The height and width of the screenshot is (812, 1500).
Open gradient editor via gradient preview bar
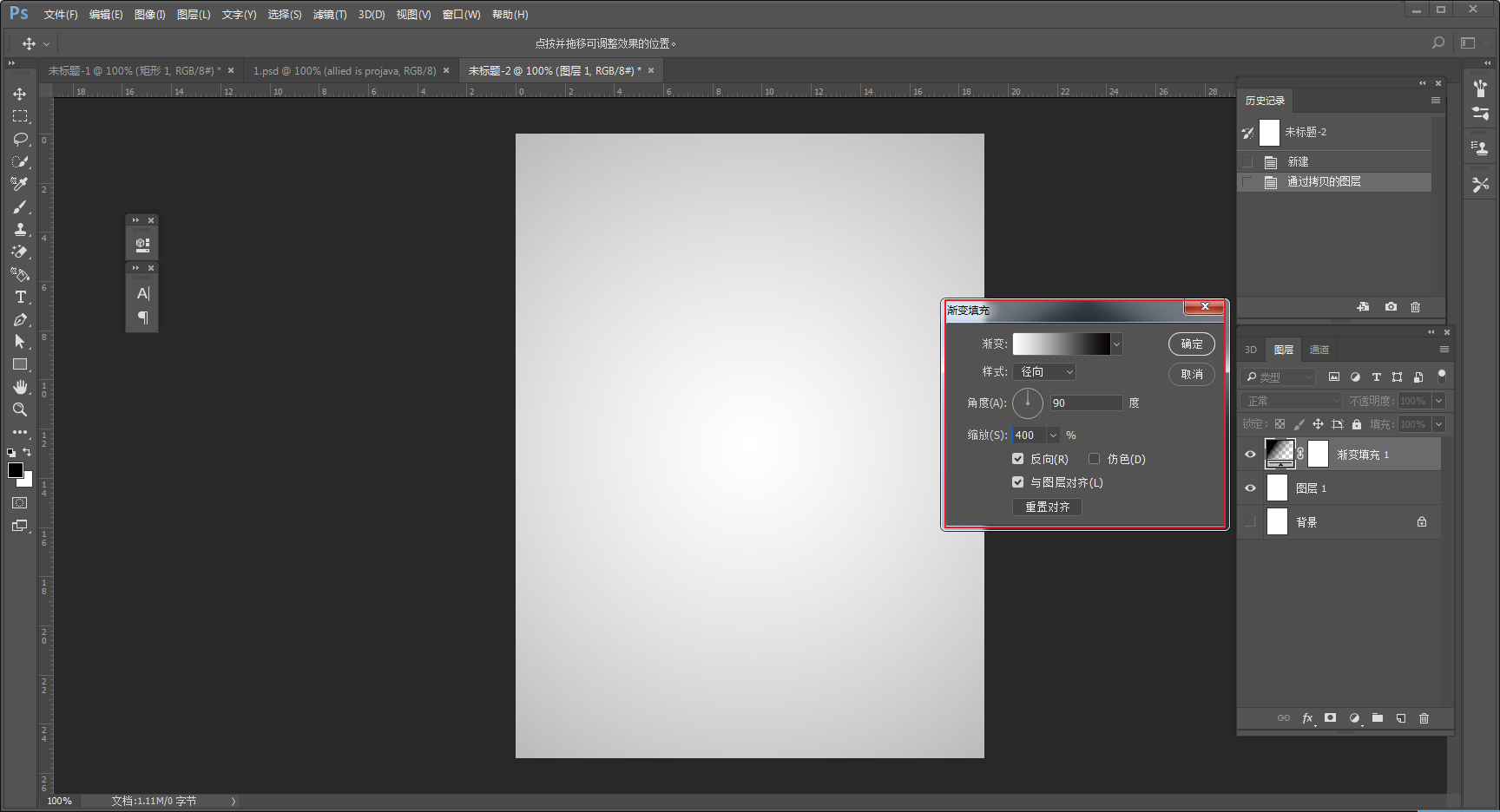tap(1062, 344)
